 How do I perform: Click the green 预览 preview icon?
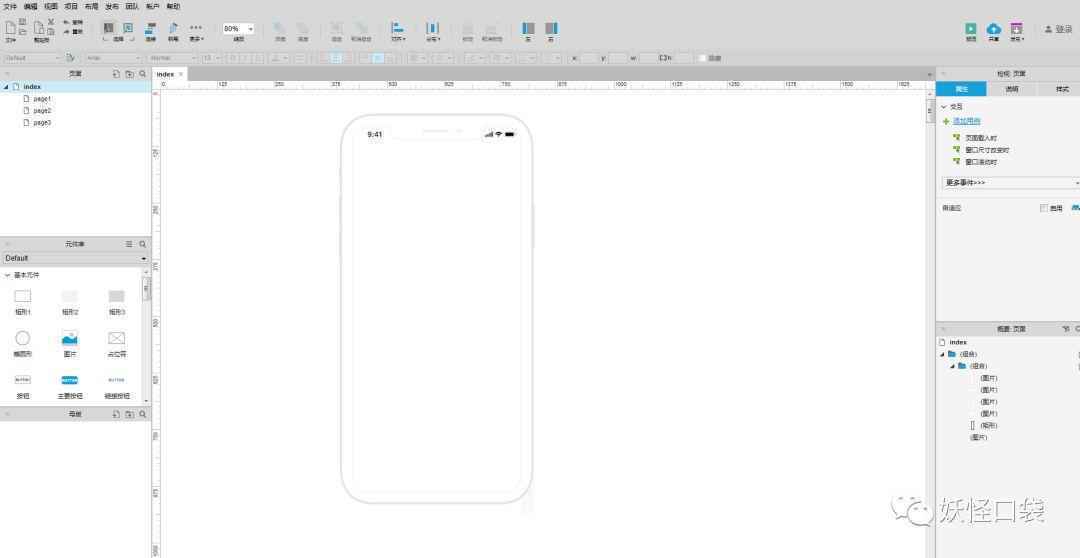pyautogui.click(x=971, y=31)
